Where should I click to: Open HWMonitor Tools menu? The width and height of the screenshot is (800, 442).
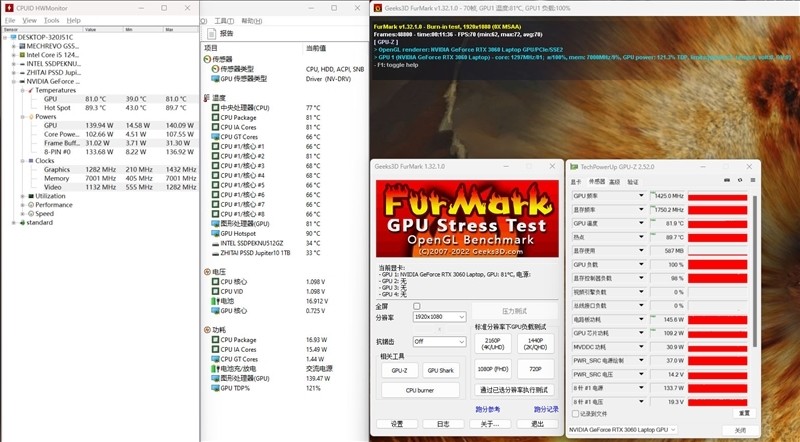click(52, 20)
